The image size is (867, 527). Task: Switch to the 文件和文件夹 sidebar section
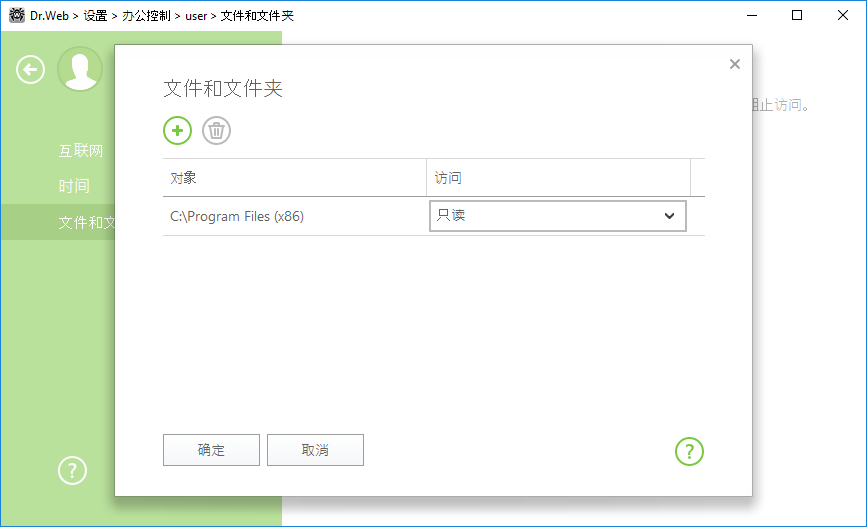[86, 222]
